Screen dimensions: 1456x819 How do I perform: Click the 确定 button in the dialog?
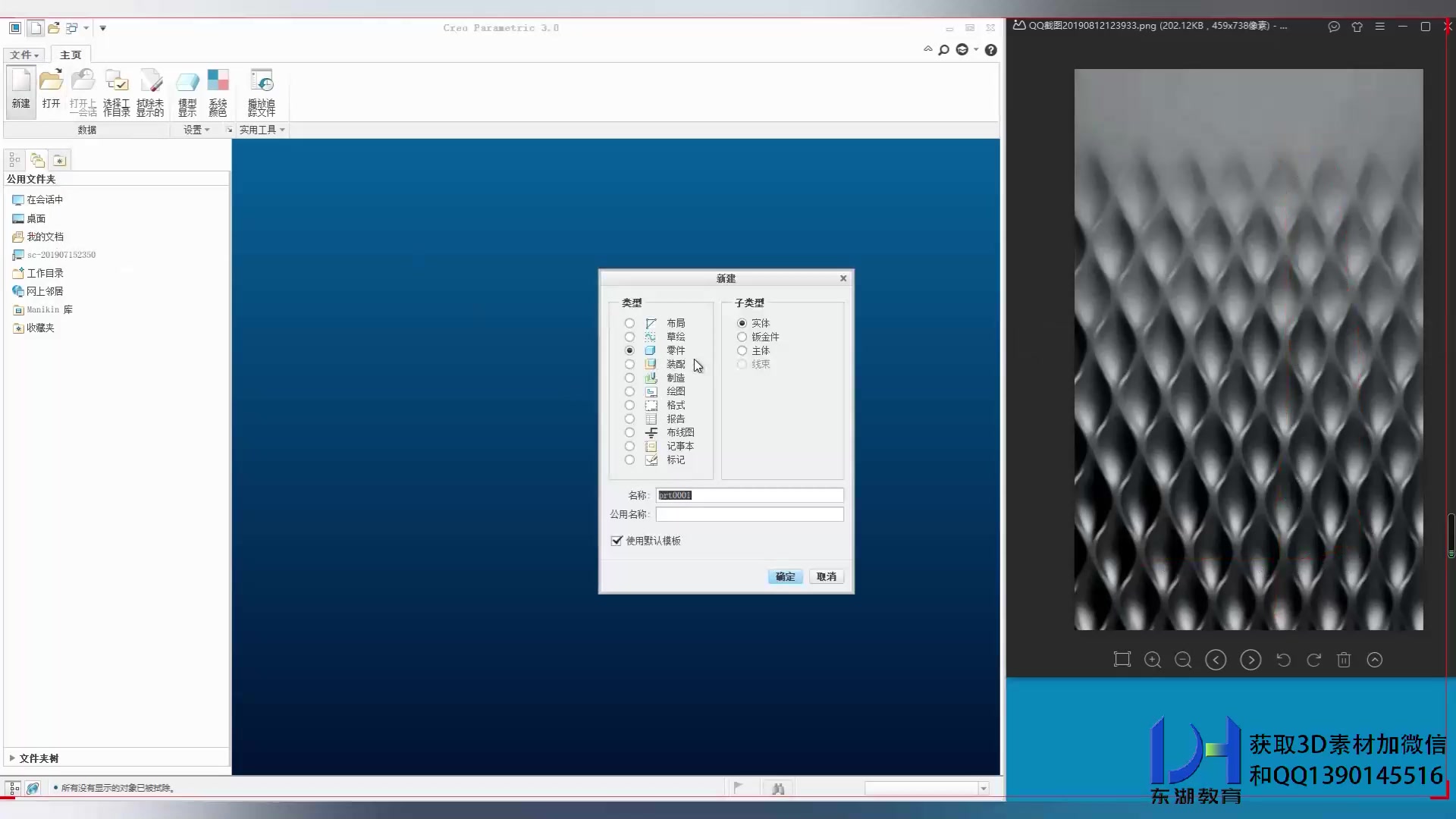tap(785, 576)
